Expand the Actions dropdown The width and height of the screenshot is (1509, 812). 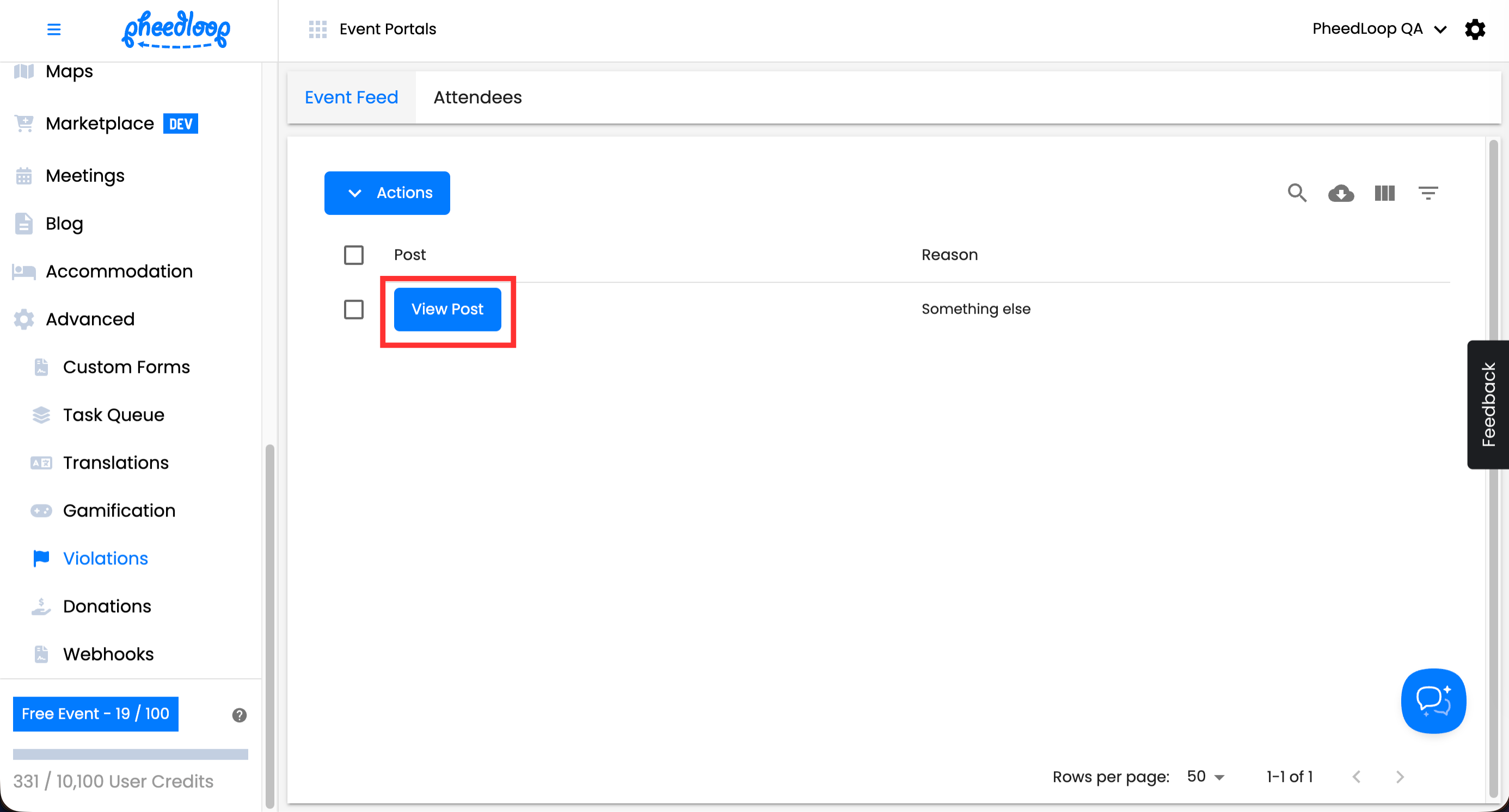[x=387, y=193]
